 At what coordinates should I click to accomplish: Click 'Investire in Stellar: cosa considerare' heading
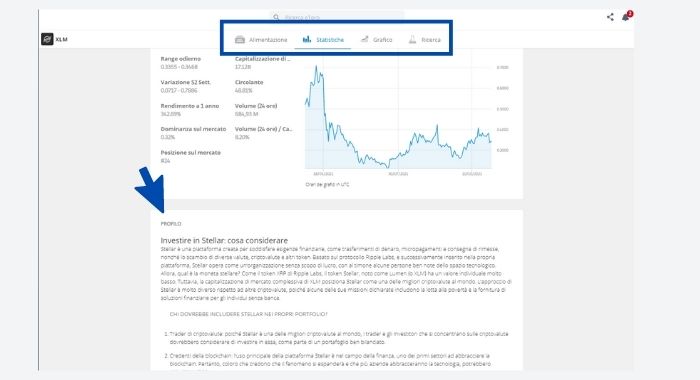224,240
